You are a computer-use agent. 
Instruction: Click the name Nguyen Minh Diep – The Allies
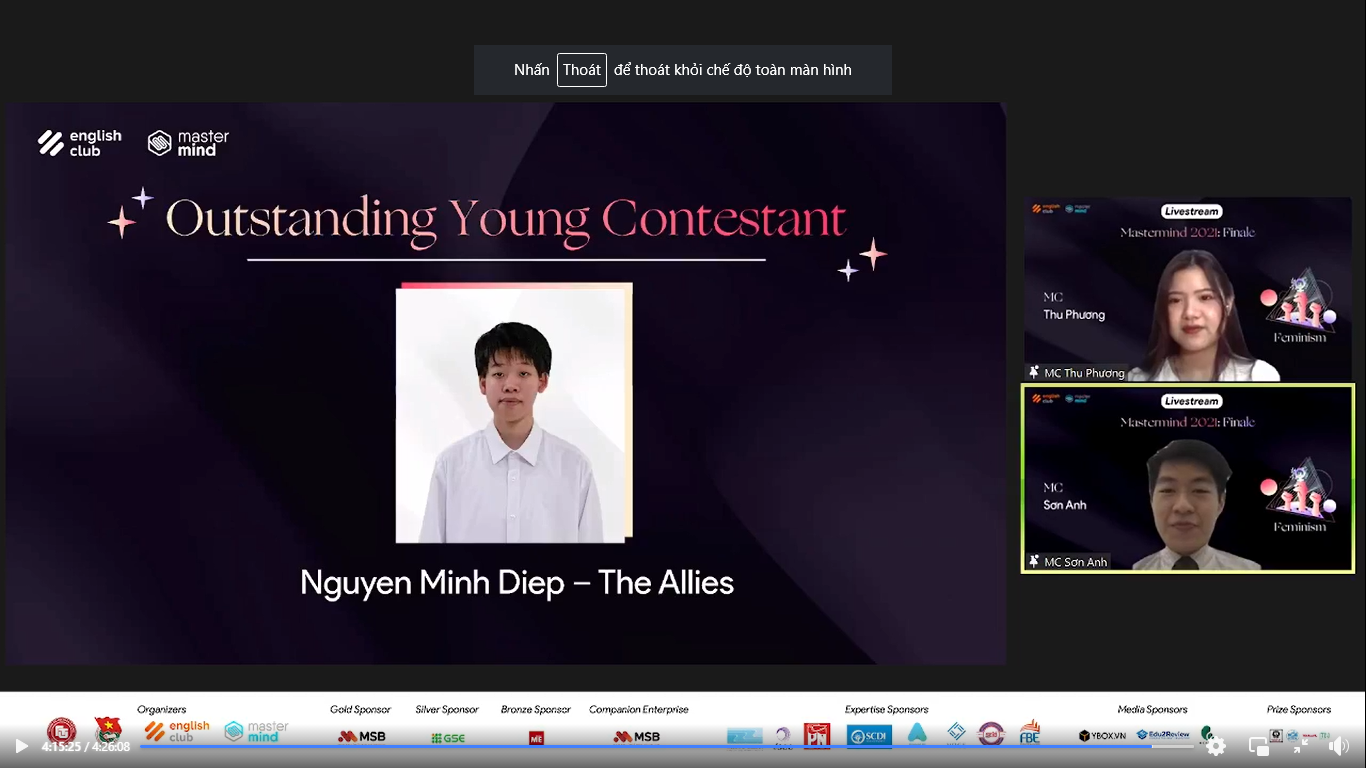coord(517,582)
